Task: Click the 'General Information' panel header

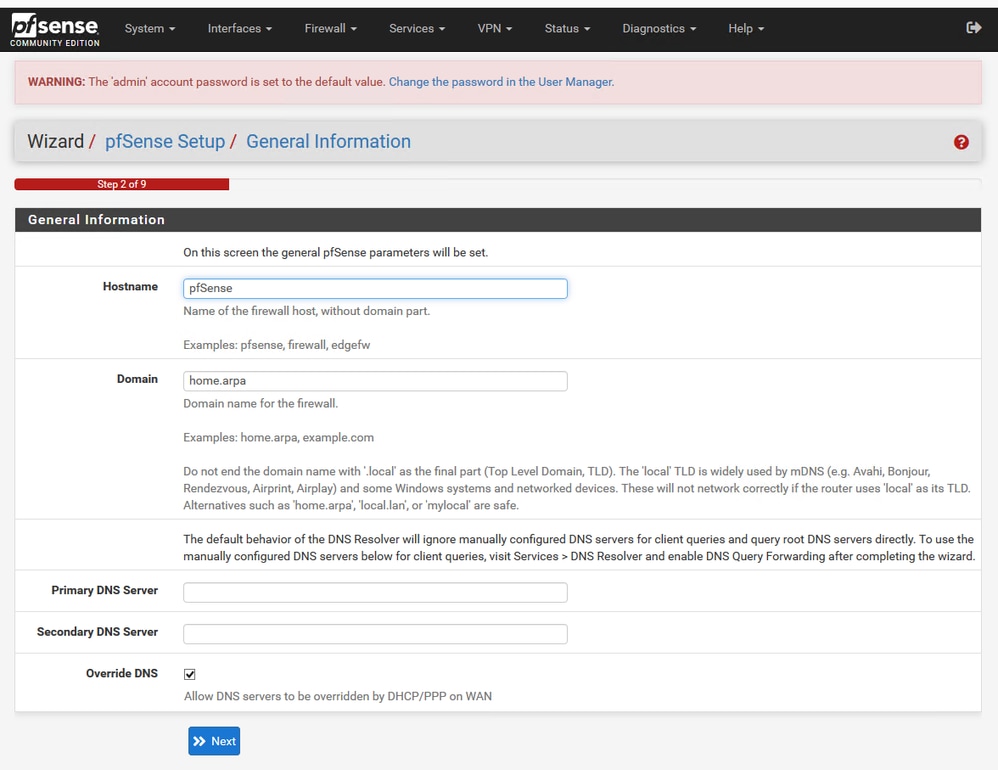Action: tap(498, 220)
